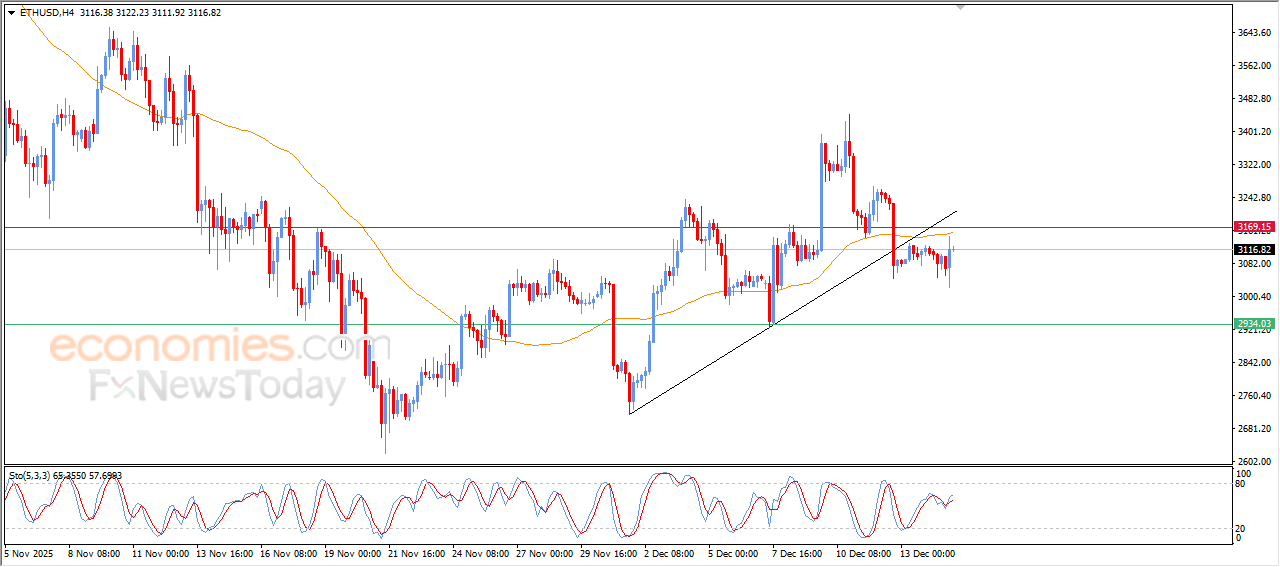Click the 24 Nov 00:00 date label
The width and height of the screenshot is (1280, 567).
click(479, 552)
